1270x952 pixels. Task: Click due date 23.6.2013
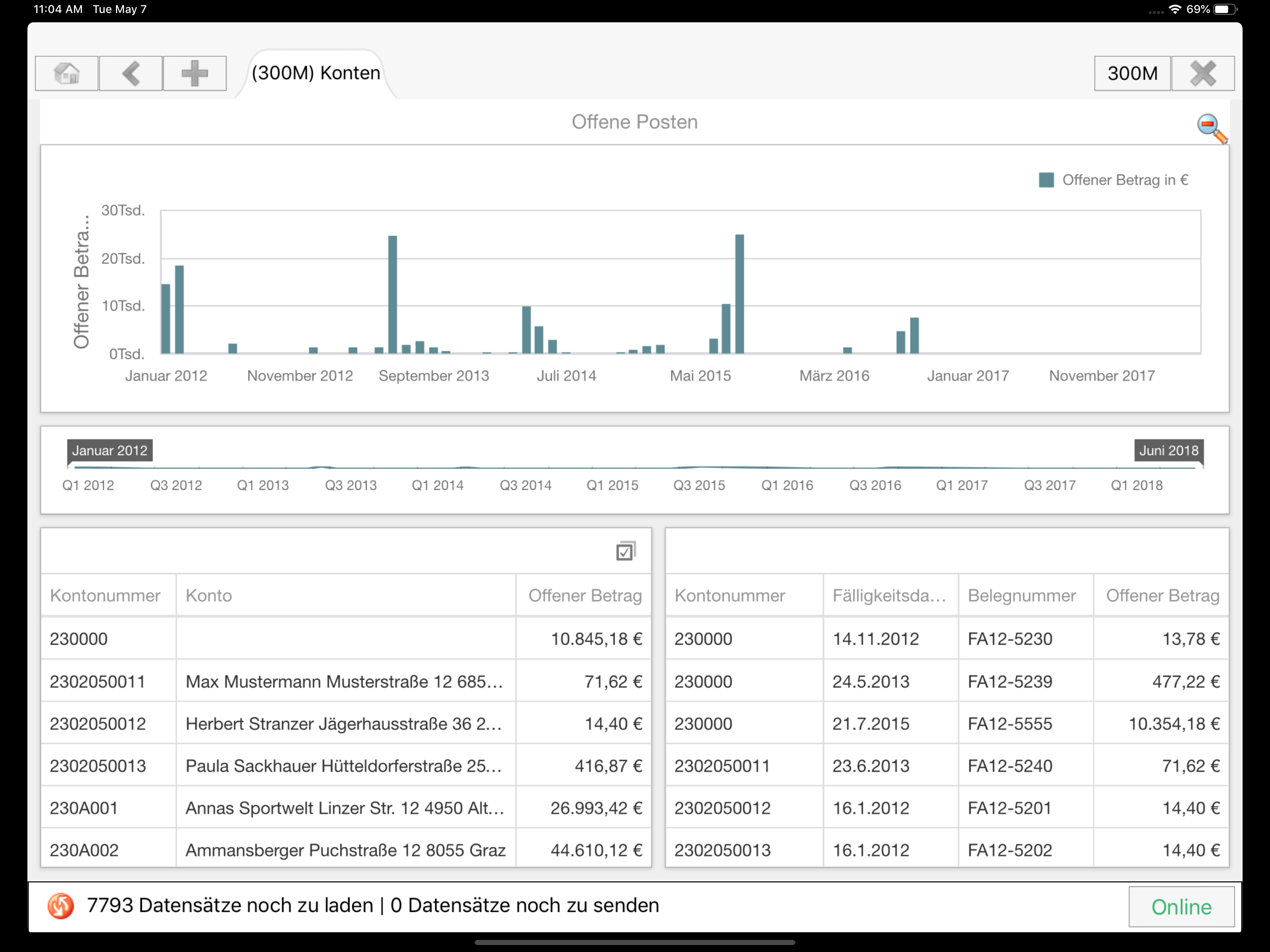(x=871, y=766)
